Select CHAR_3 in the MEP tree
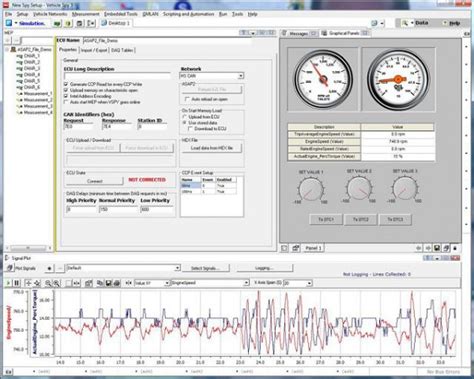Screen dimensions: 474x379 point(32,68)
